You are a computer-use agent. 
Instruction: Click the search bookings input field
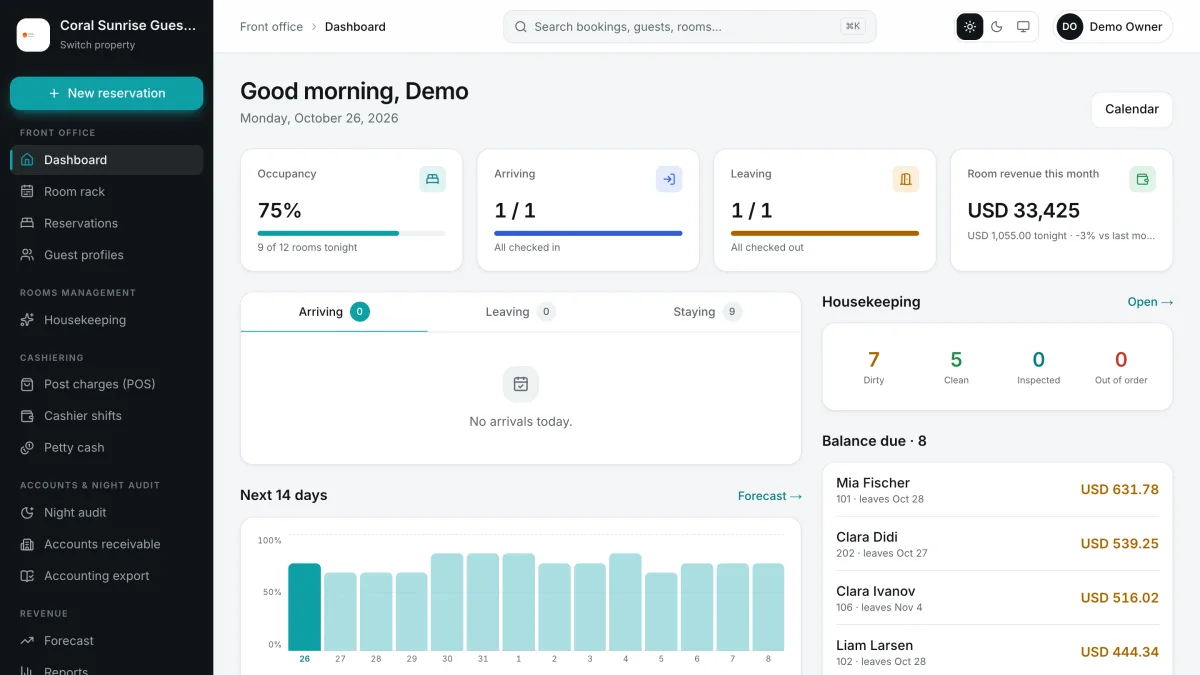(x=690, y=27)
